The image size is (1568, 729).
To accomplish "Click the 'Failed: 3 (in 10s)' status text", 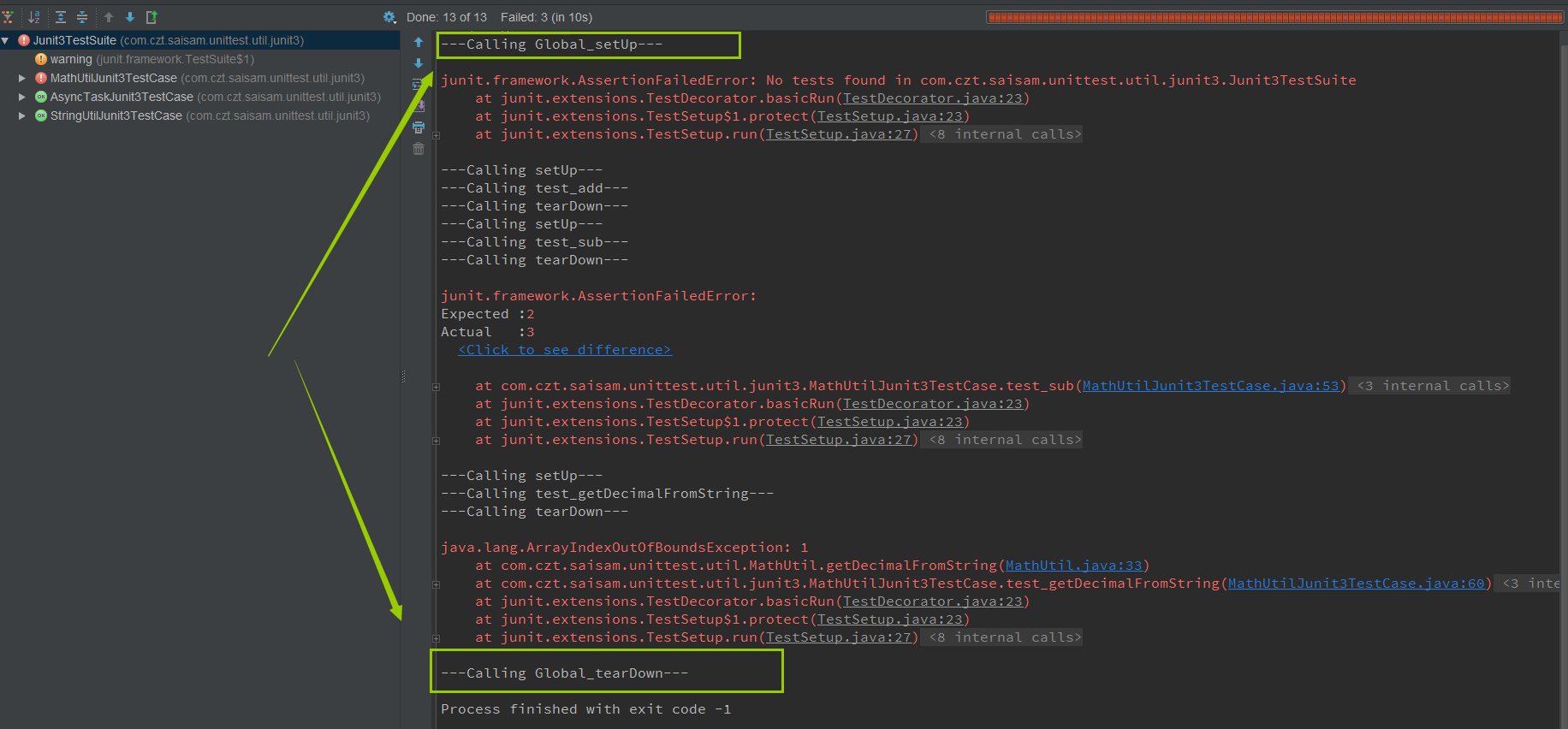I will coord(547,17).
